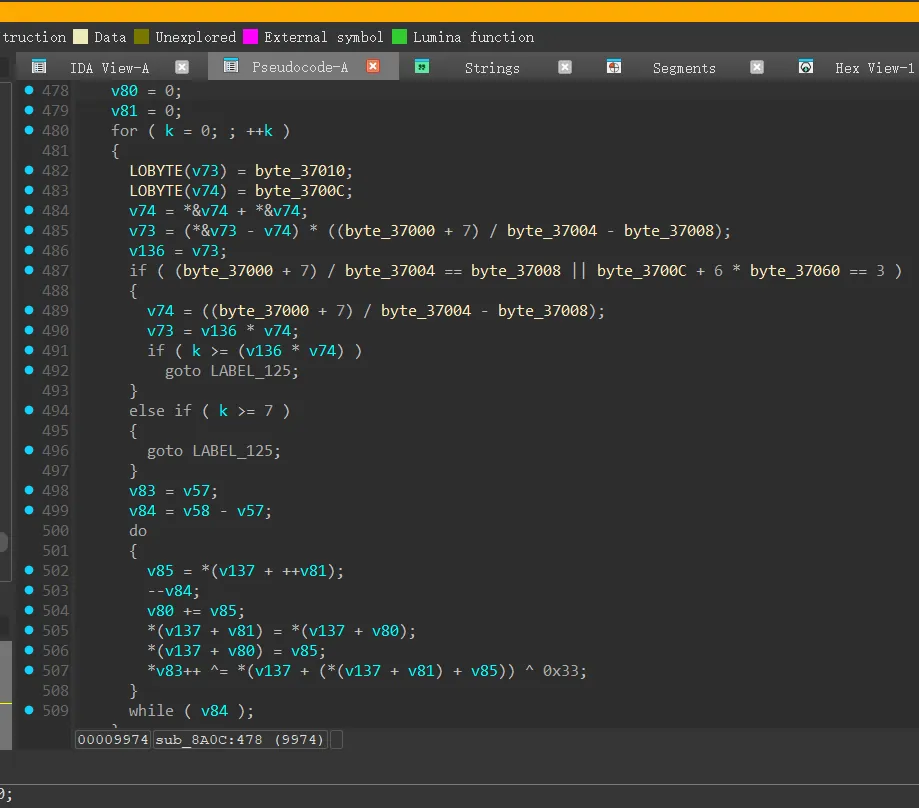Click byte_37060 on line 487
This screenshot has width=919, height=808.
coord(795,271)
